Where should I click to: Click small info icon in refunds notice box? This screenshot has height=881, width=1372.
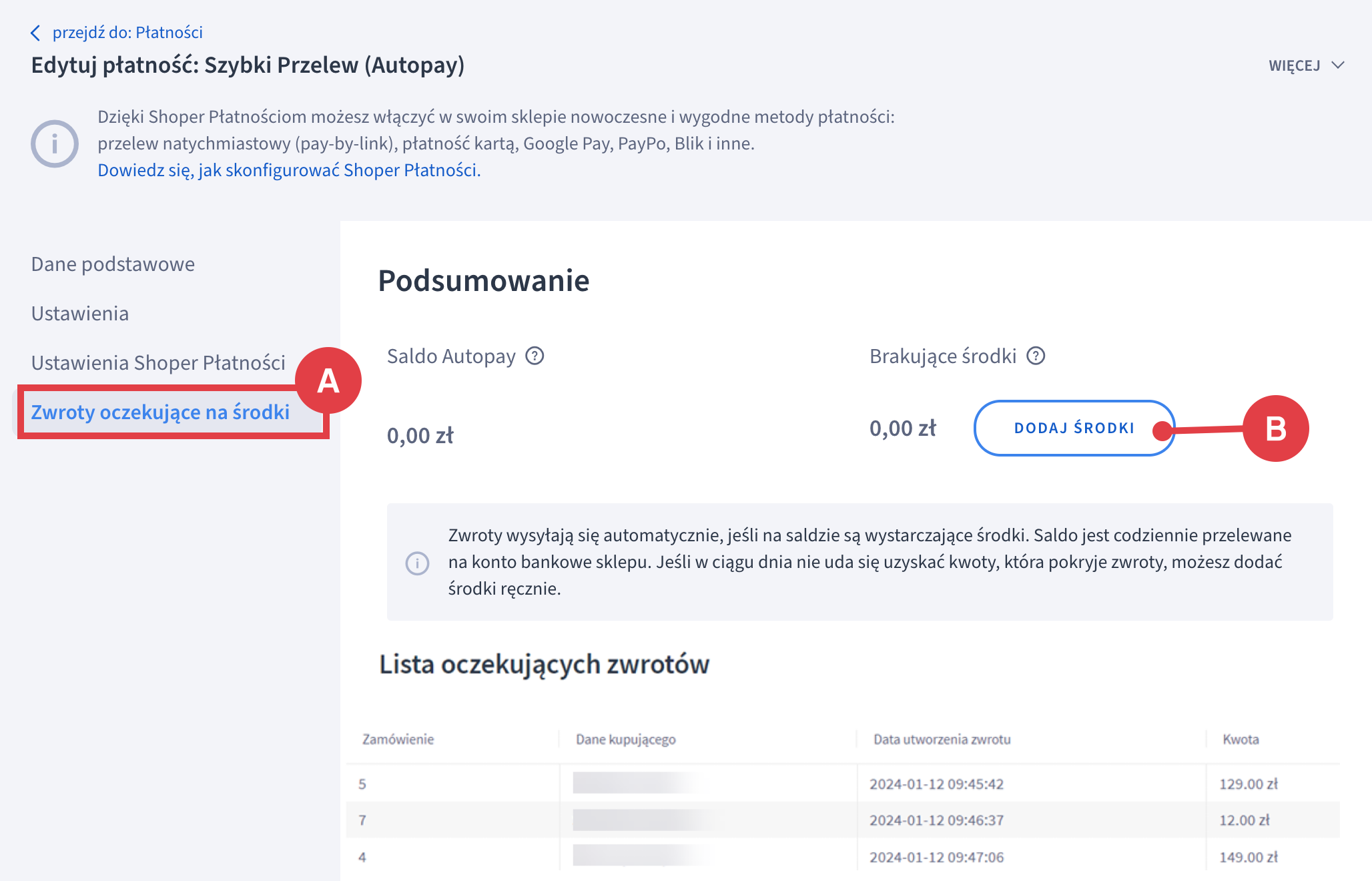[x=418, y=563]
